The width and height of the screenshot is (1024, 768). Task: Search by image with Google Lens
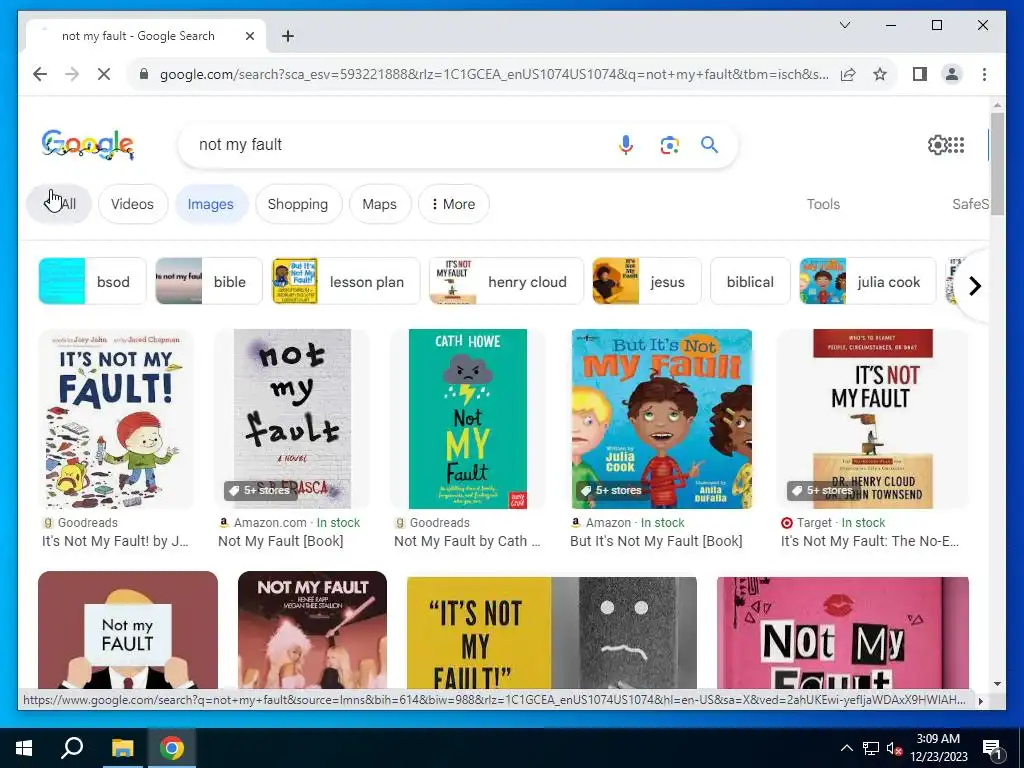(669, 145)
